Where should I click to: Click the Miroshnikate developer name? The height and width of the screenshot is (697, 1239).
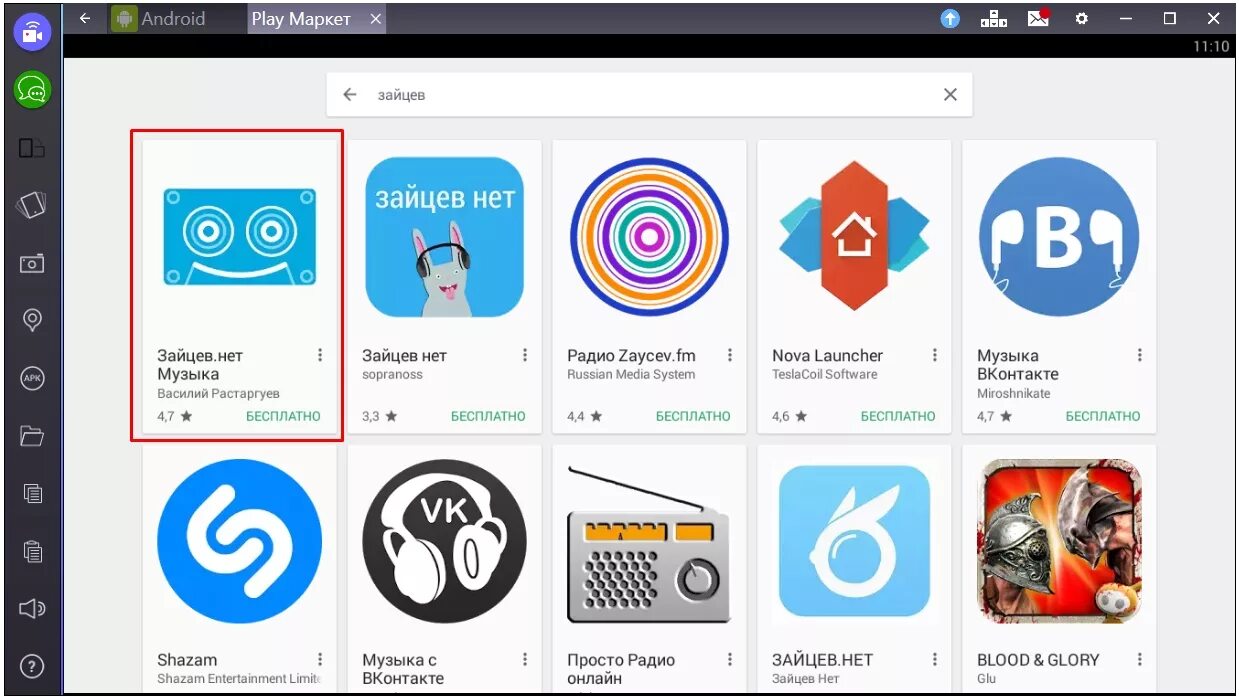[1013, 393]
